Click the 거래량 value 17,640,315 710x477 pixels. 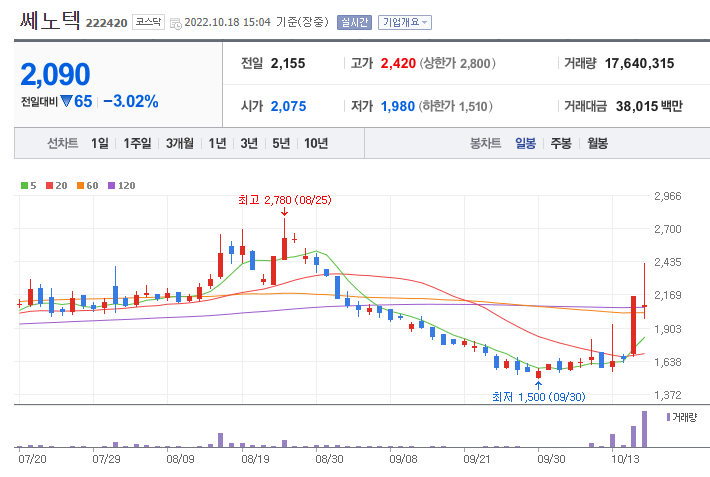click(639, 63)
